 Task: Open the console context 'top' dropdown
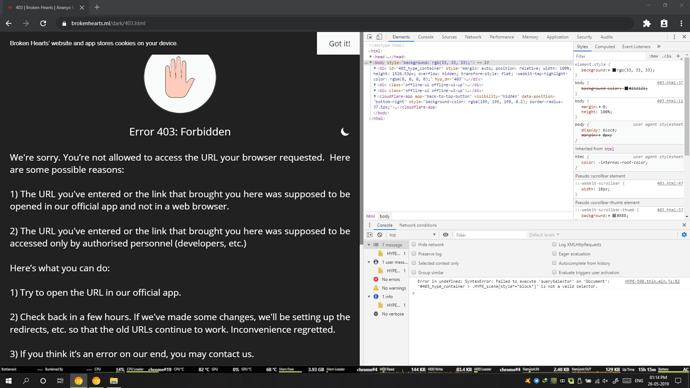412,235
